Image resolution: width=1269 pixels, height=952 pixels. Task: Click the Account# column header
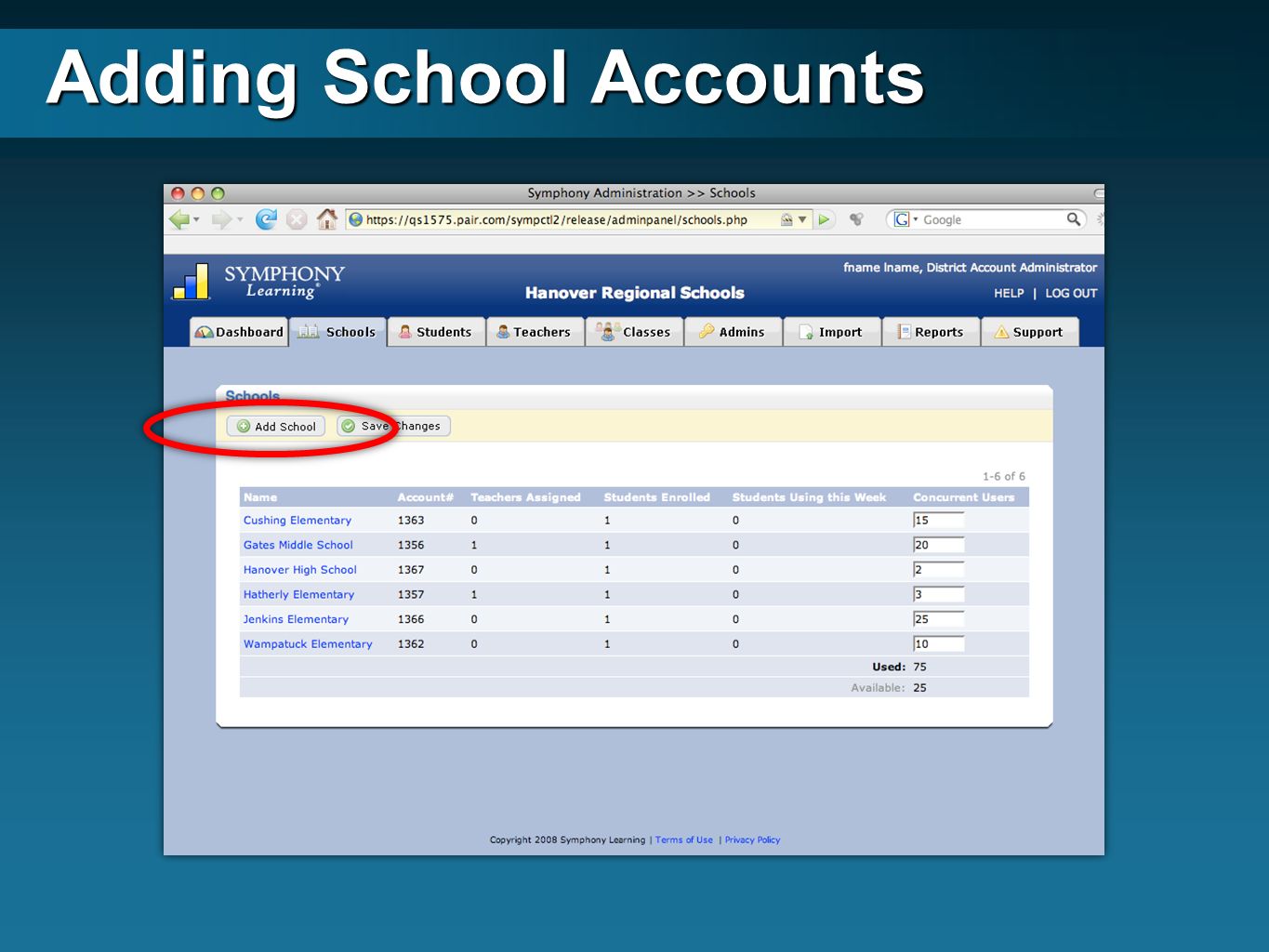tap(426, 497)
